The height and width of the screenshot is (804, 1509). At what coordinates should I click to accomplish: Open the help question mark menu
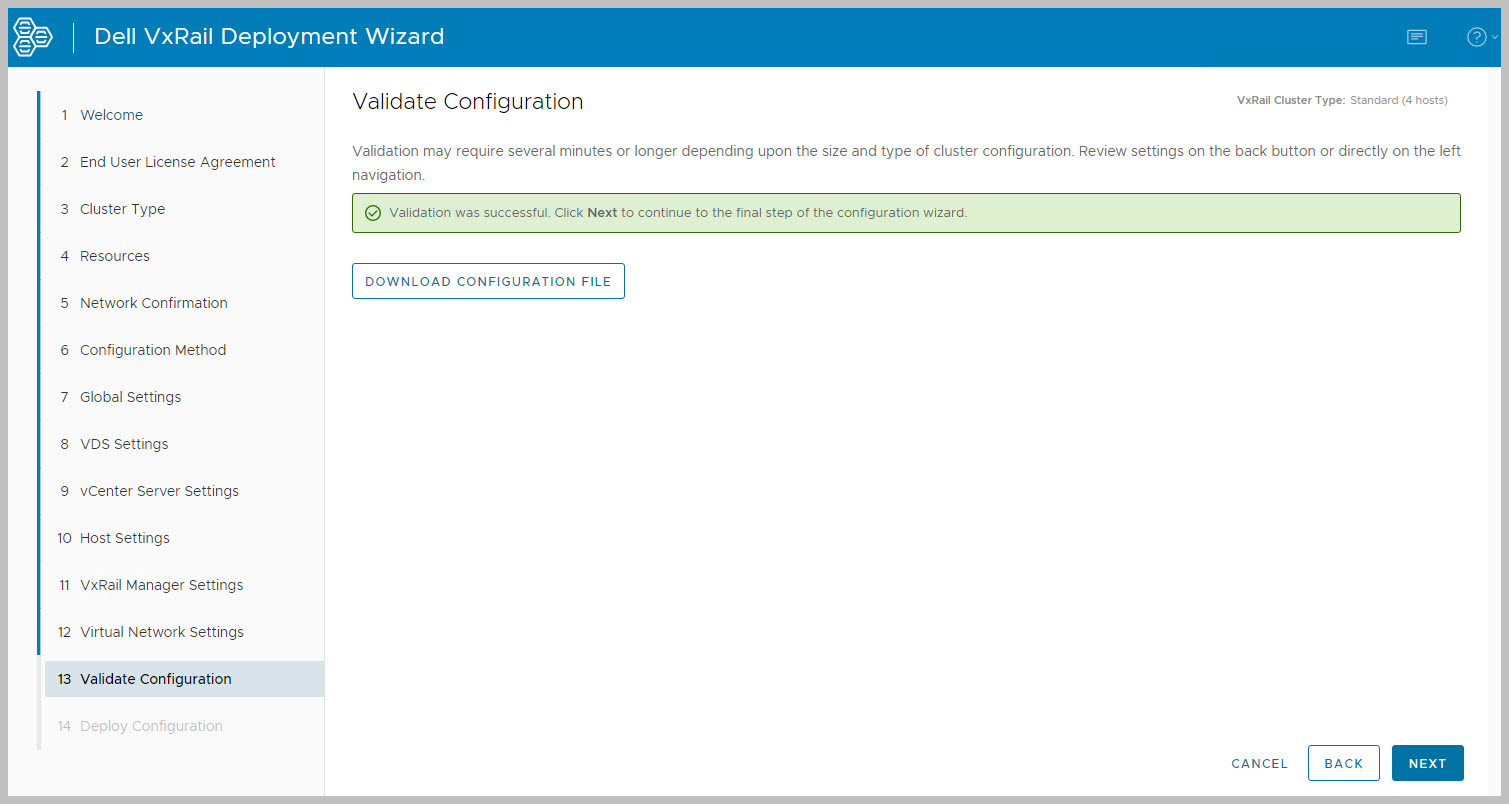1481,37
